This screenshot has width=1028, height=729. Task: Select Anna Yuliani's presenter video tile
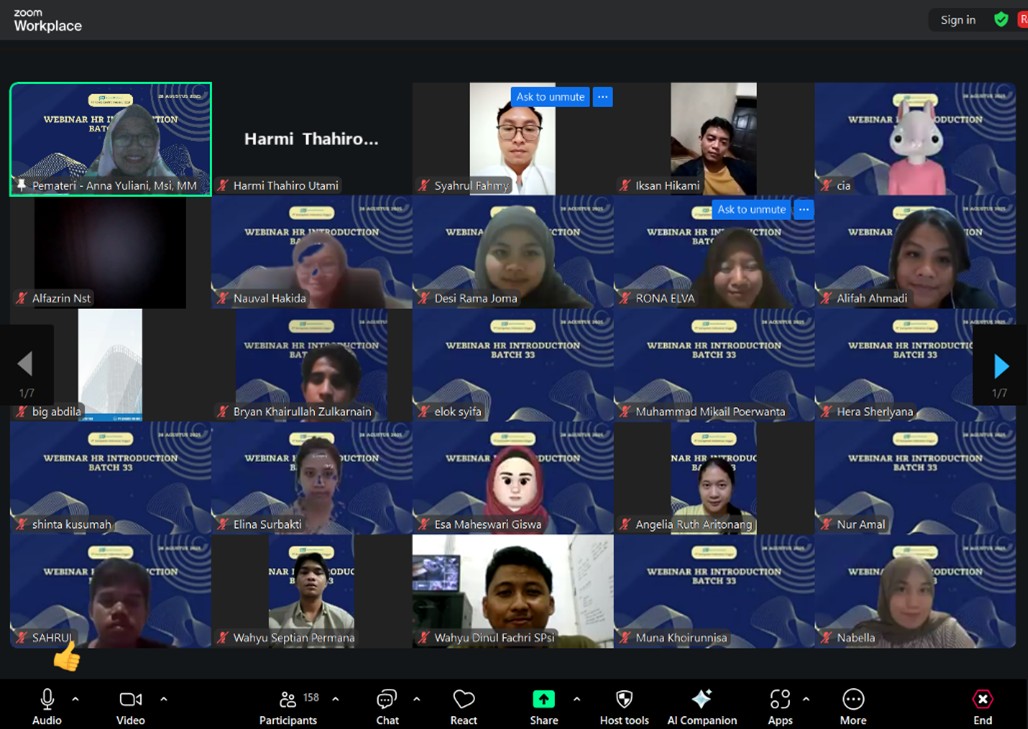click(110, 138)
